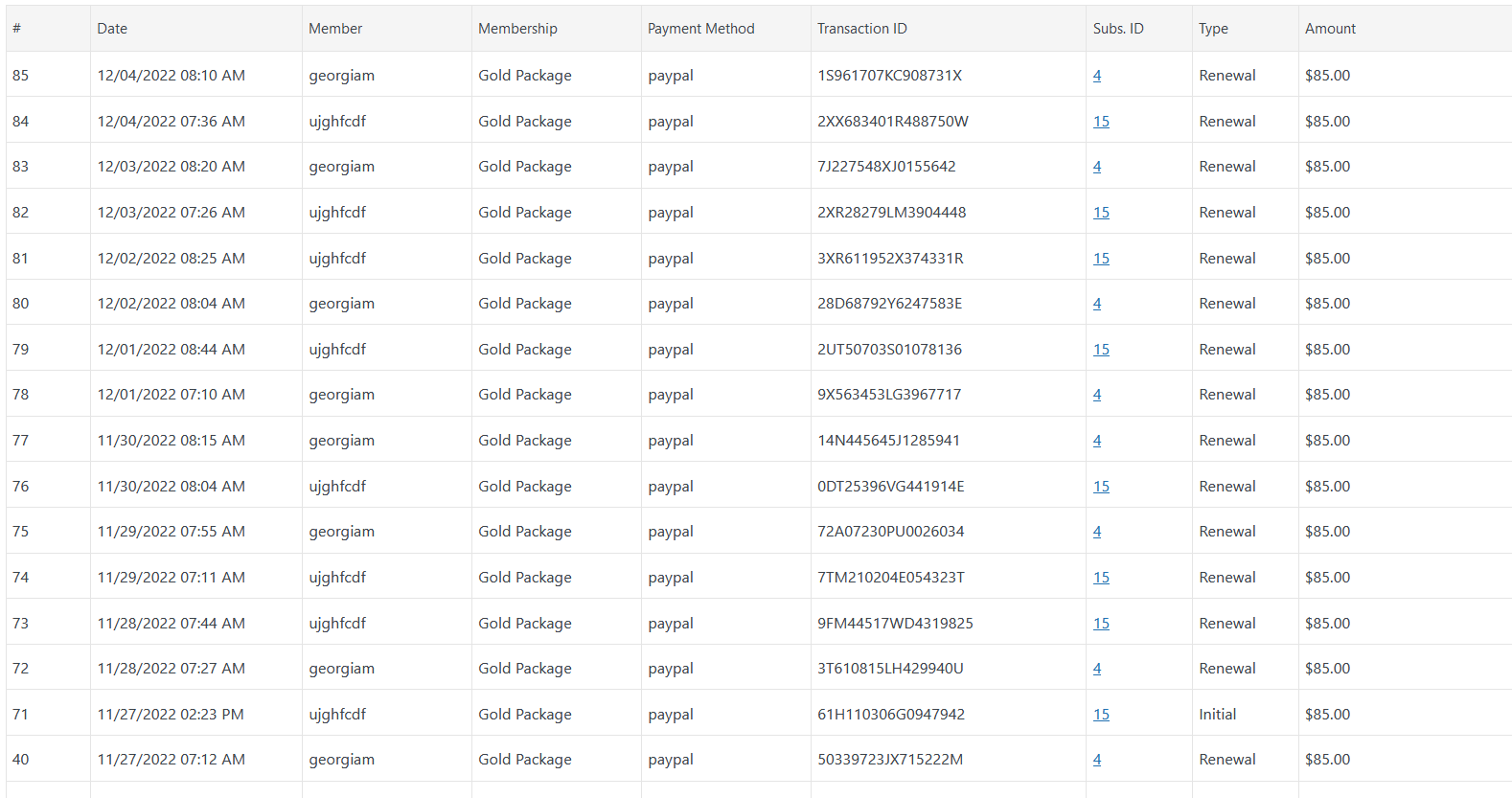Open subscription ID 15 link in row 71

pos(1101,715)
